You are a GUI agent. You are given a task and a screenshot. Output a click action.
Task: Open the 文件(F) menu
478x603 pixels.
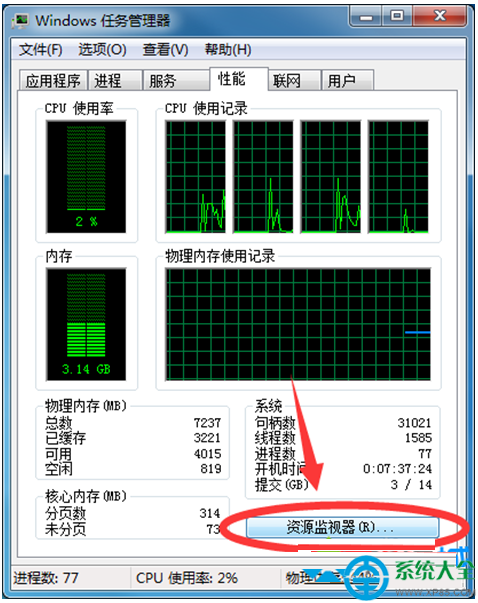point(41,50)
